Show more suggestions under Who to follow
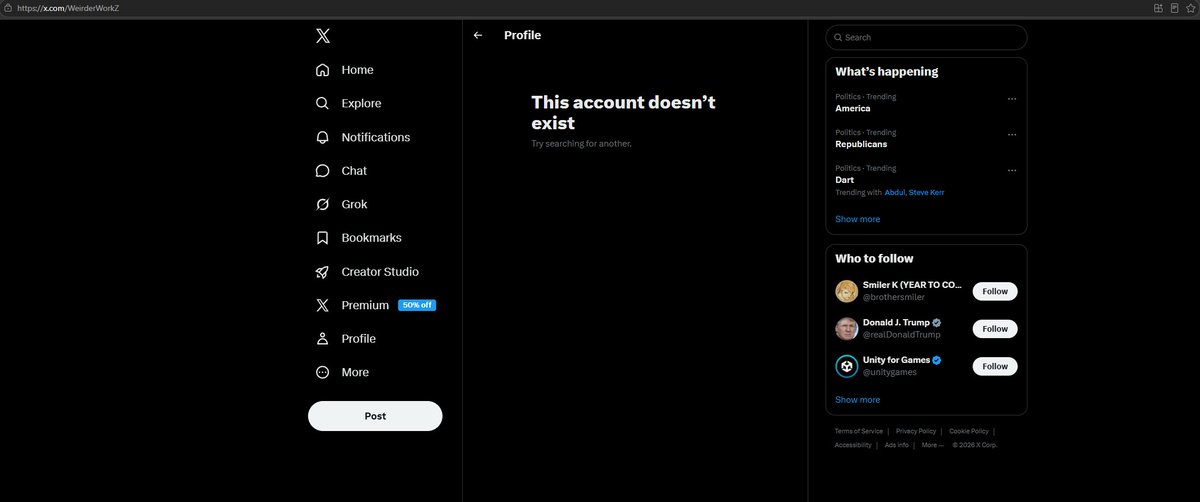The image size is (1200, 502). point(858,399)
